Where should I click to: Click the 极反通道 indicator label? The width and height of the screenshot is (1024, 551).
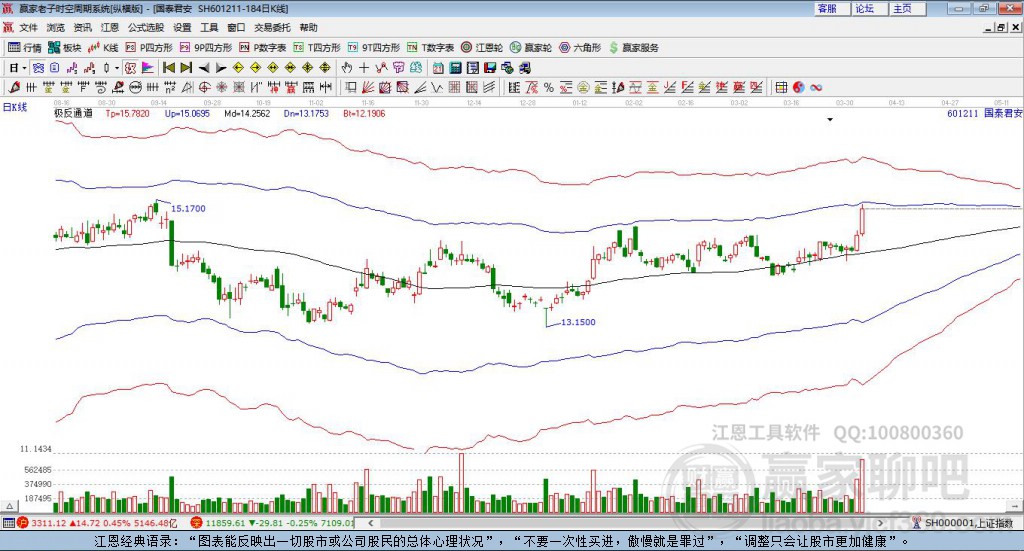(73, 113)
